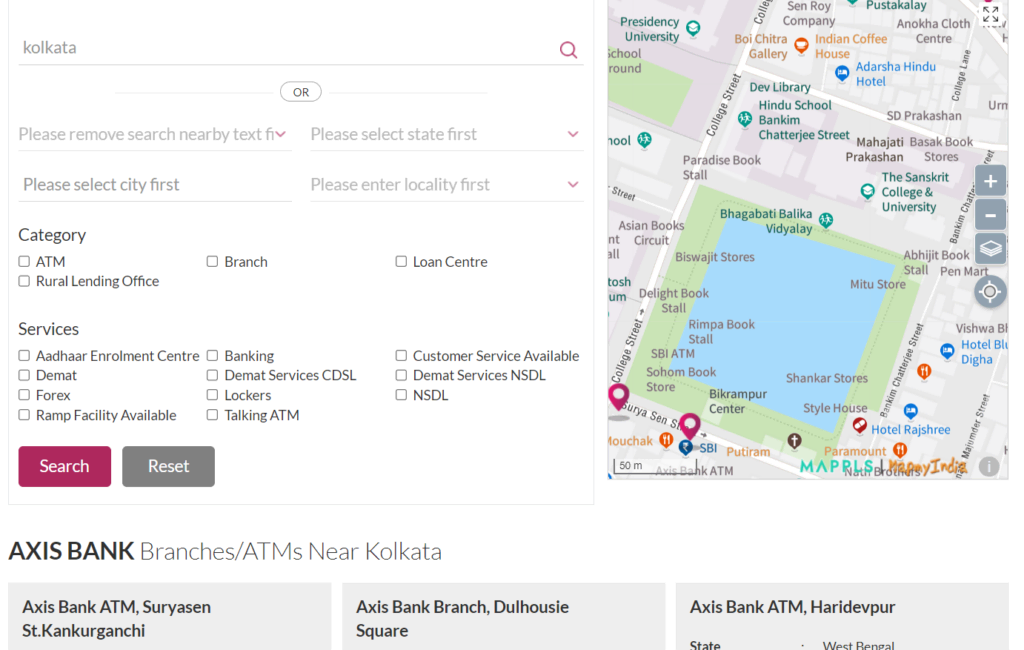Click the 'Rimpa Book Stall' map label

[722, 331]
